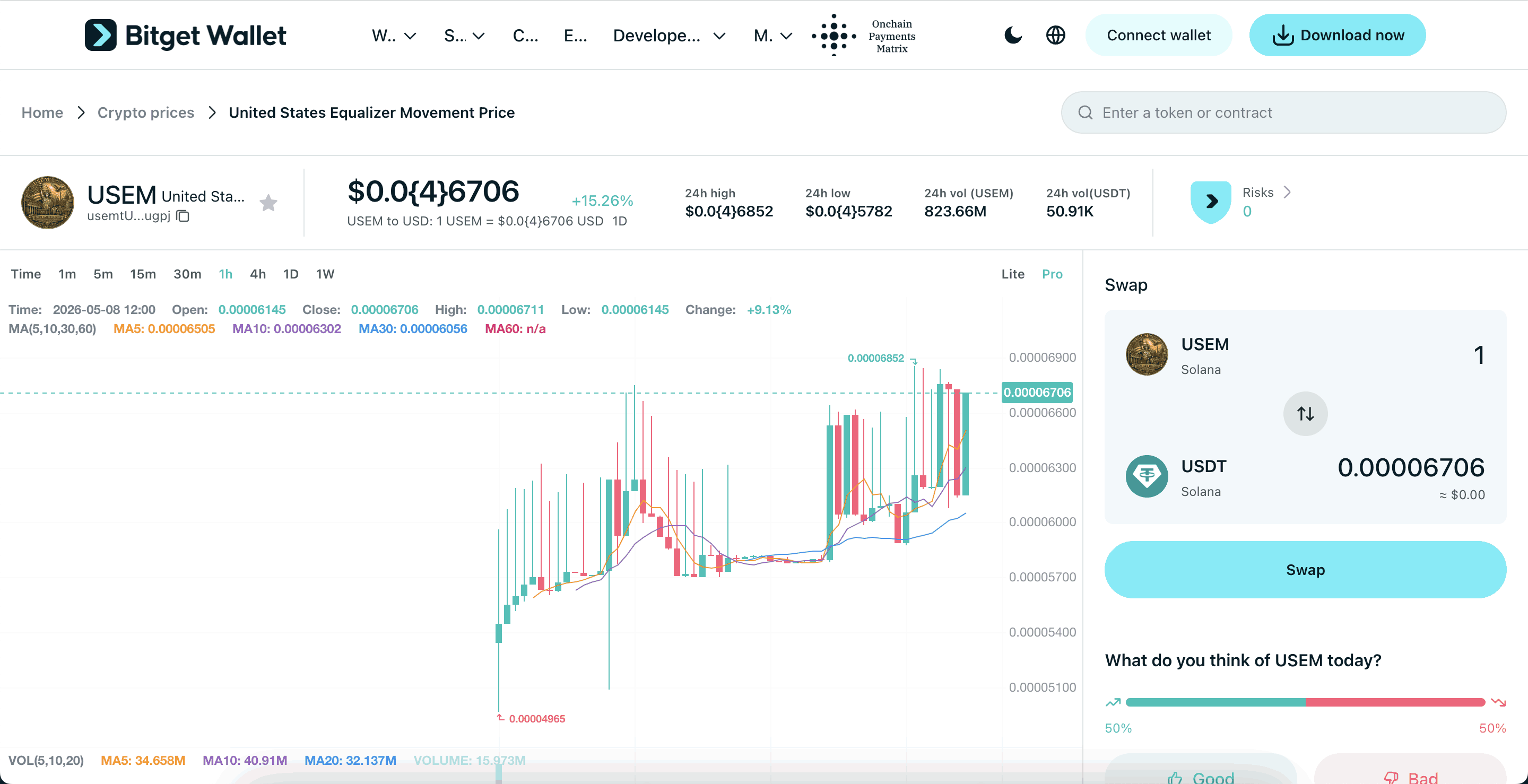Click the bullish trend-up icon
The width and height of the screenshot is (1528, 784).
coord(1113,703)
